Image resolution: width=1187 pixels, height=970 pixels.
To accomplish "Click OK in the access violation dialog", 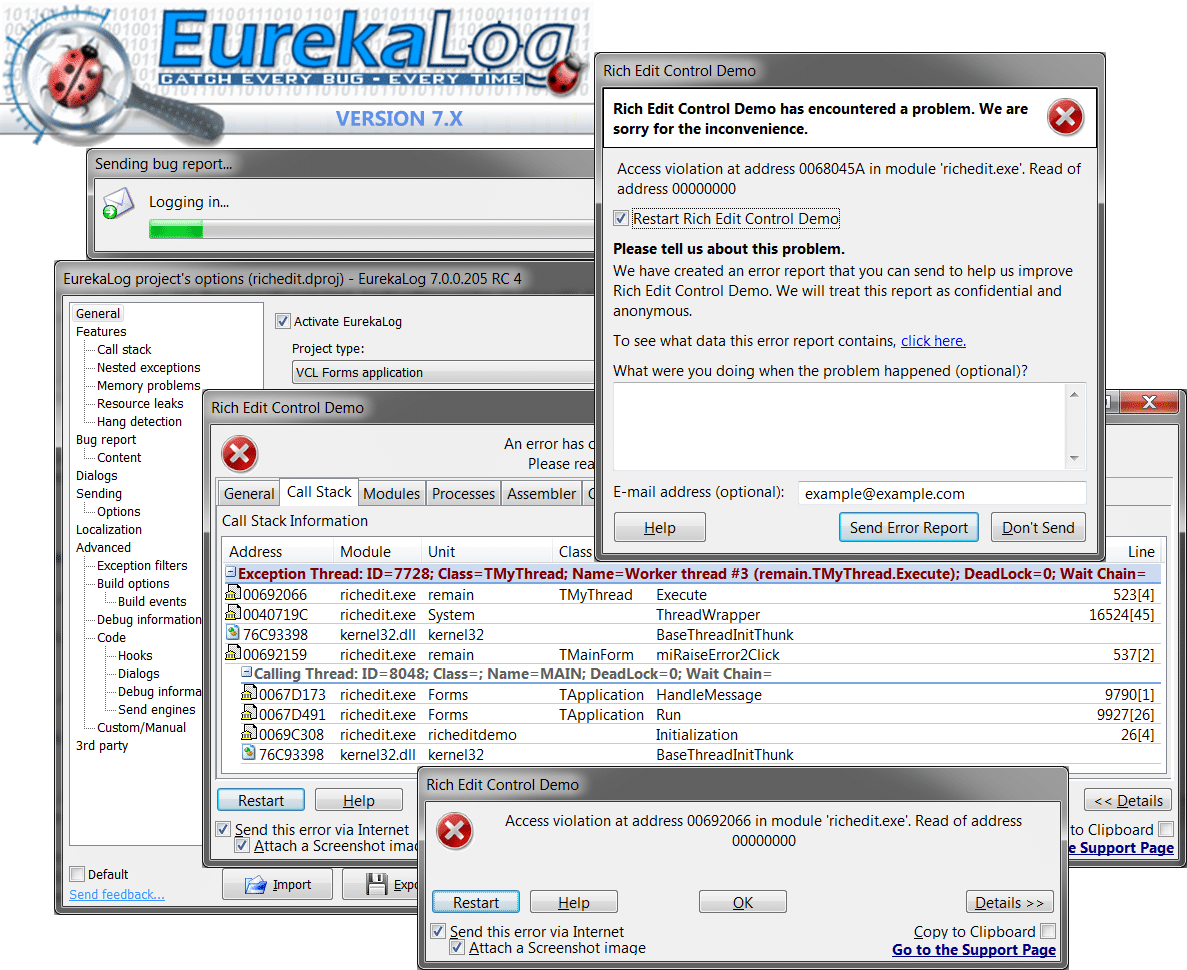I will 743,902.
